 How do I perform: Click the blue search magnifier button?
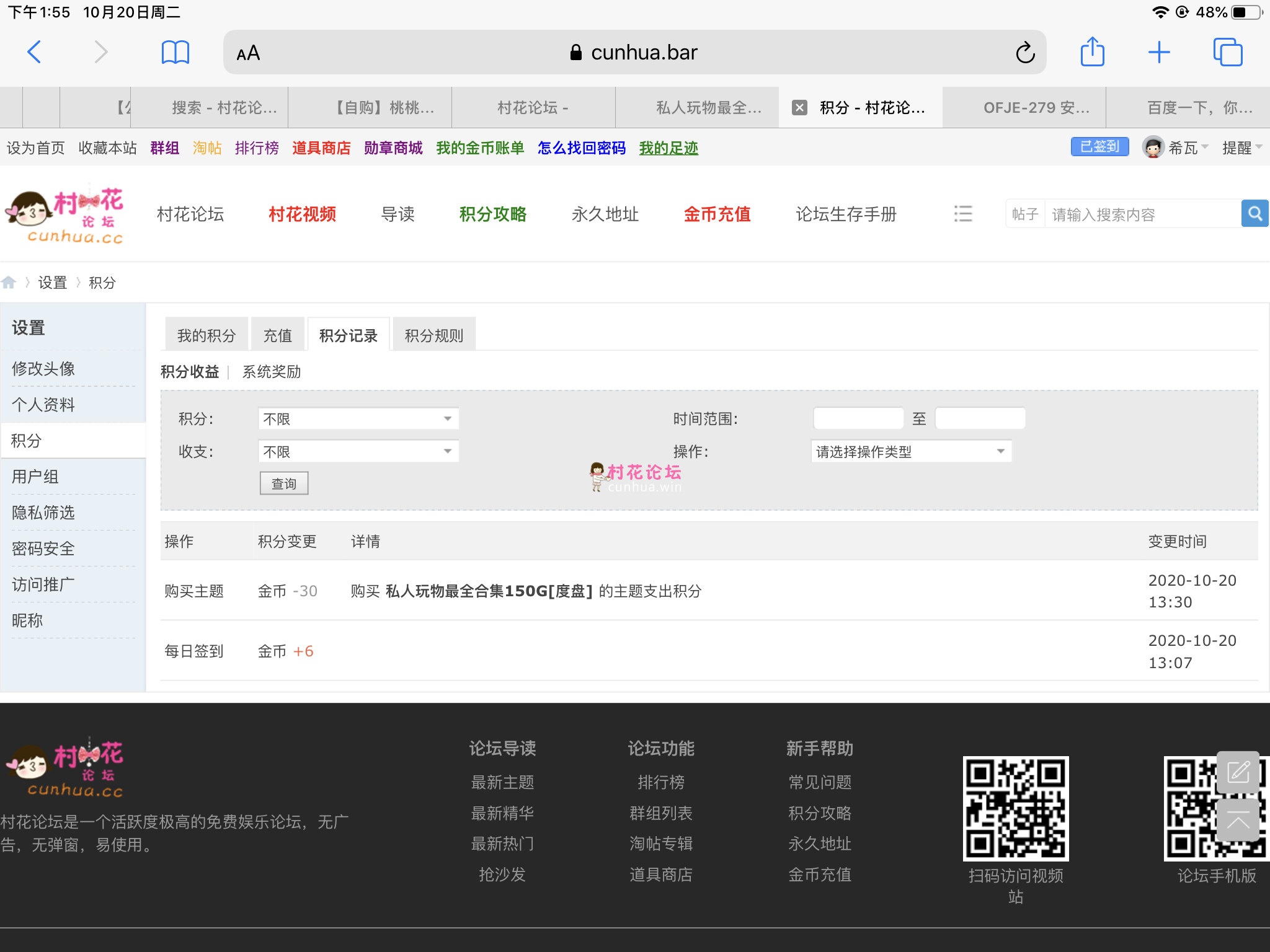point(1254,214)
